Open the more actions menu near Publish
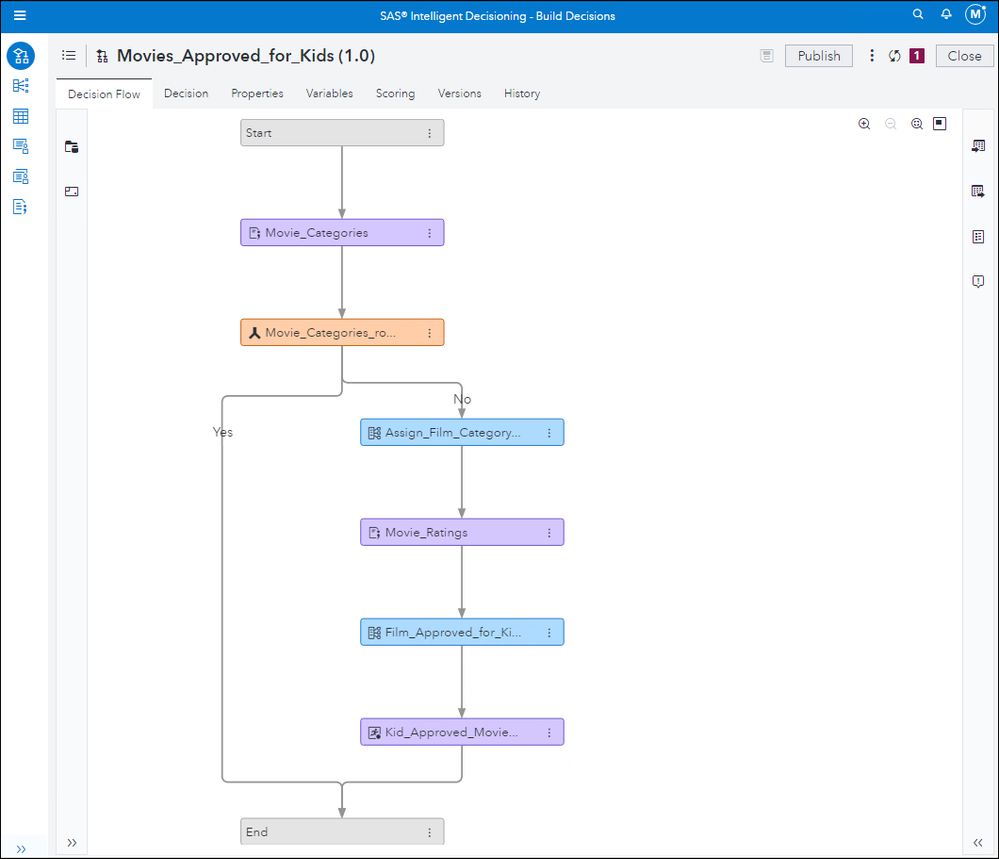Screen dimensions: 999x859 pyautogui.click(x=872, y=56)
